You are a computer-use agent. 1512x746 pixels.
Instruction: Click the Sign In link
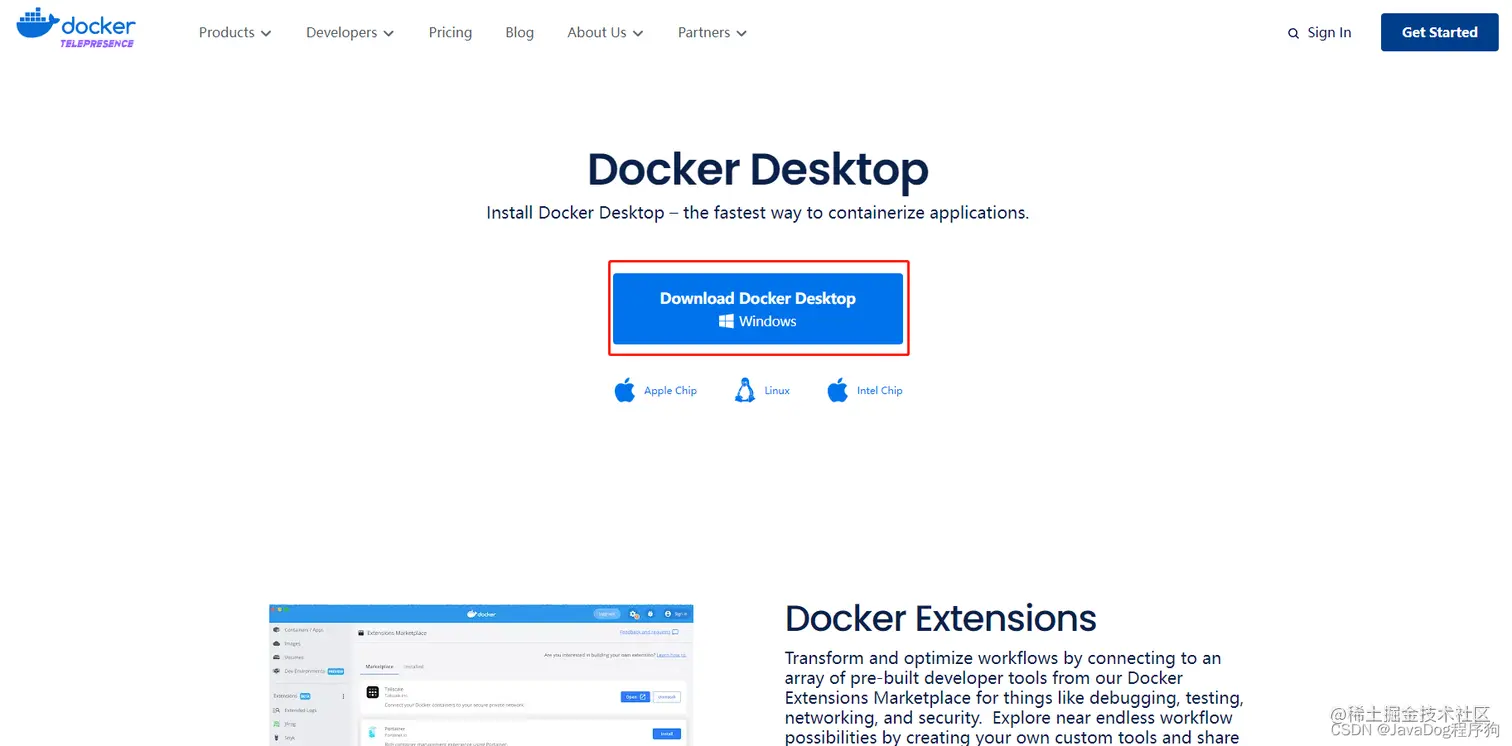(x=1329, y=33)
